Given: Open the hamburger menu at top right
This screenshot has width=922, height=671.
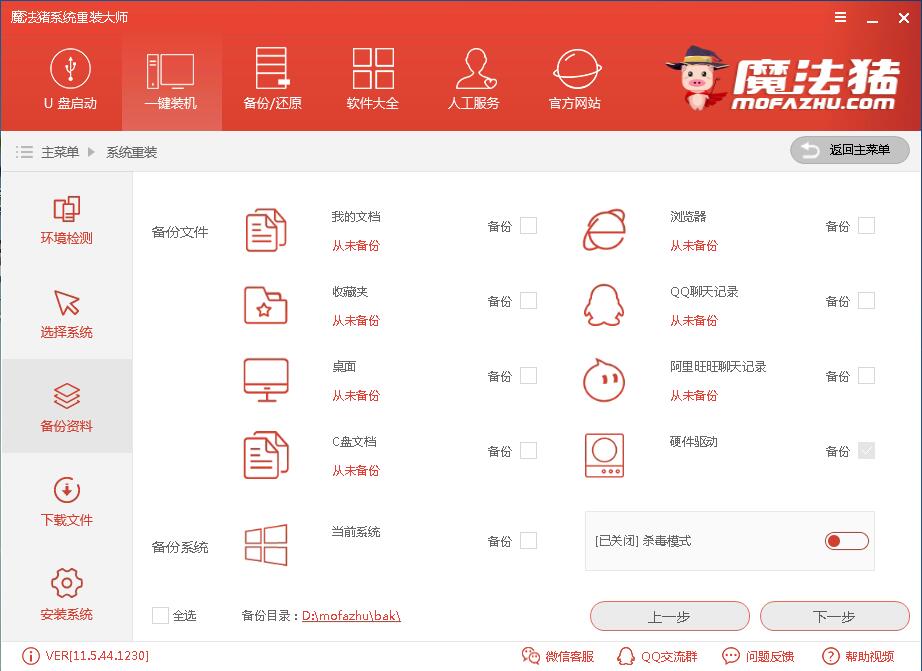Looking at the screenshot, I should click(x=839, y=16).
